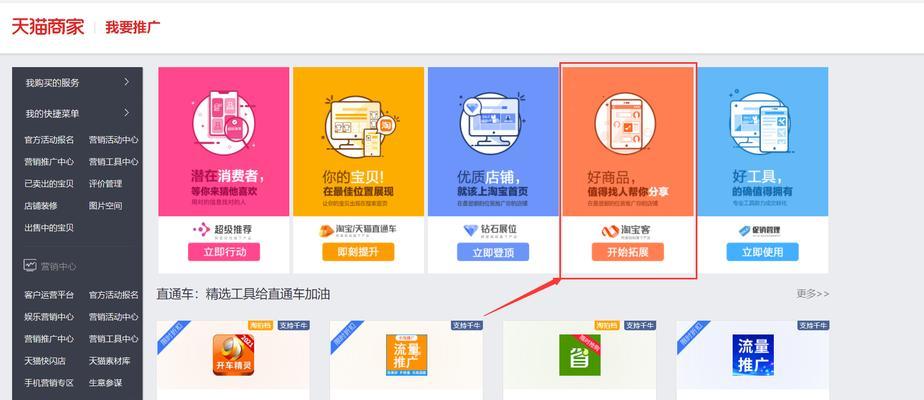Open the 更多>> link
The height and width of the screenshot is (400, 924).
pos(813,293)
